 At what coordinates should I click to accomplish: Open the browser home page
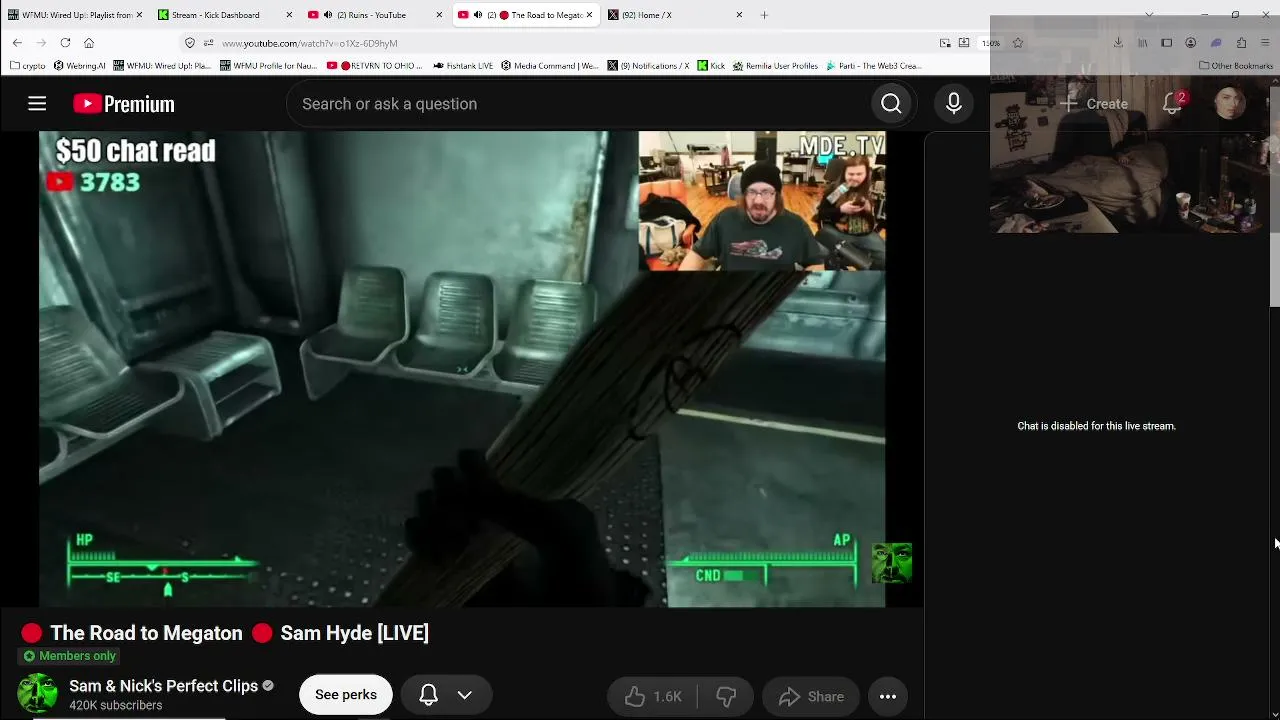click(x=89, y=43)
